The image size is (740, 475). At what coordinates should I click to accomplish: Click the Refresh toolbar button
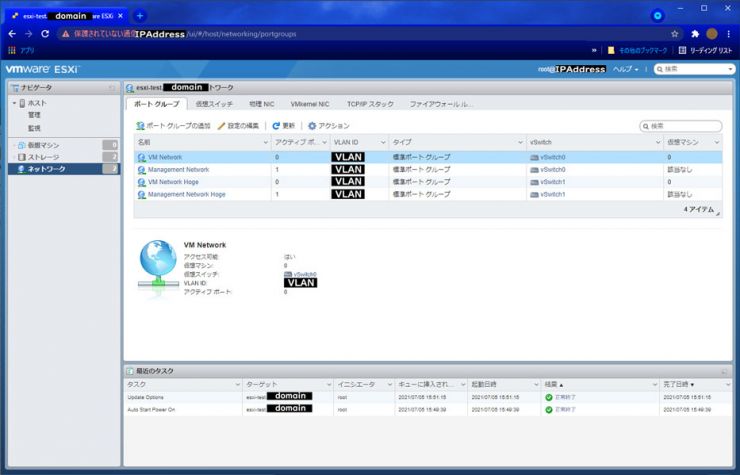tap(284, 126)
